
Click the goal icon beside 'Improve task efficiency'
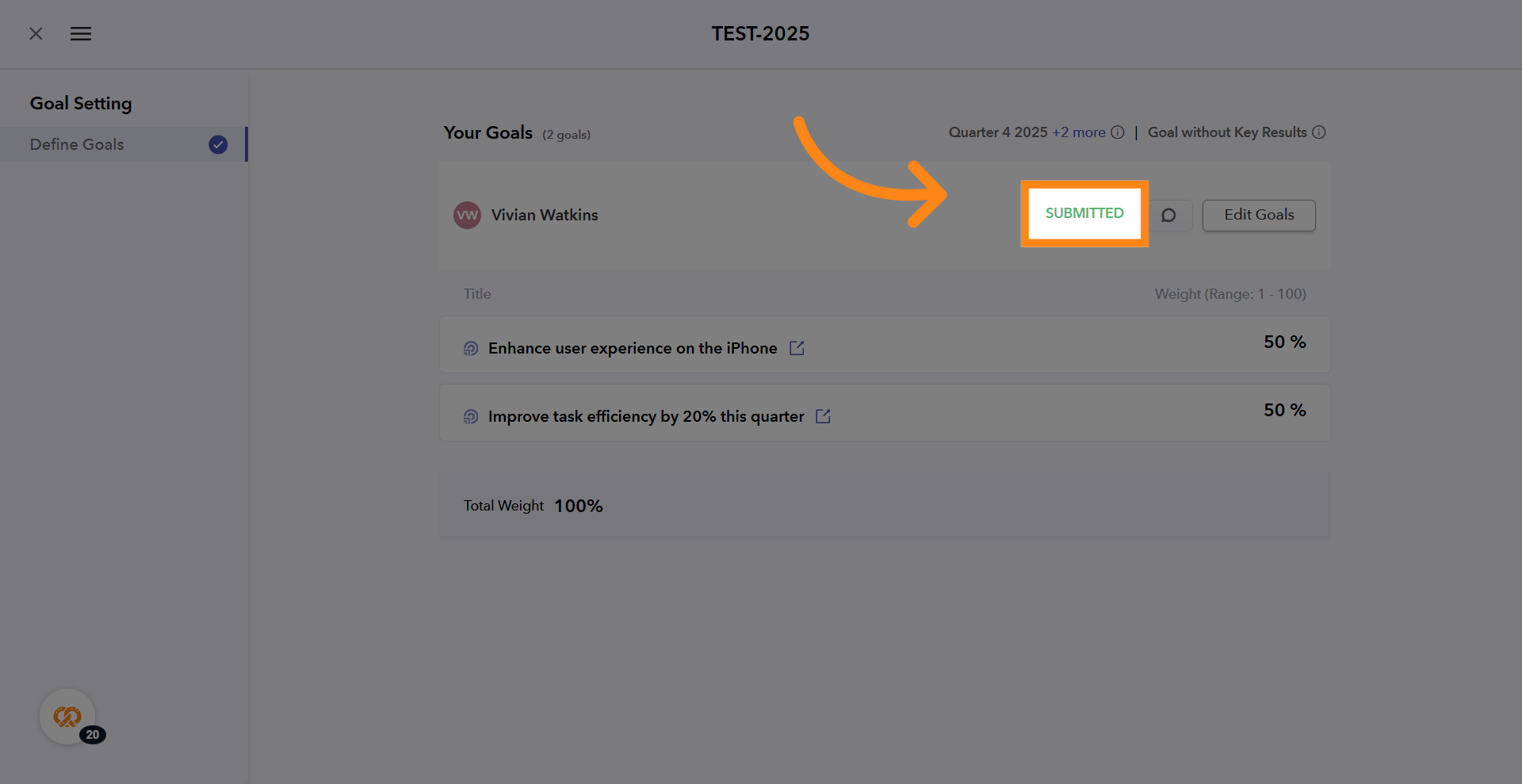point(471,416)
